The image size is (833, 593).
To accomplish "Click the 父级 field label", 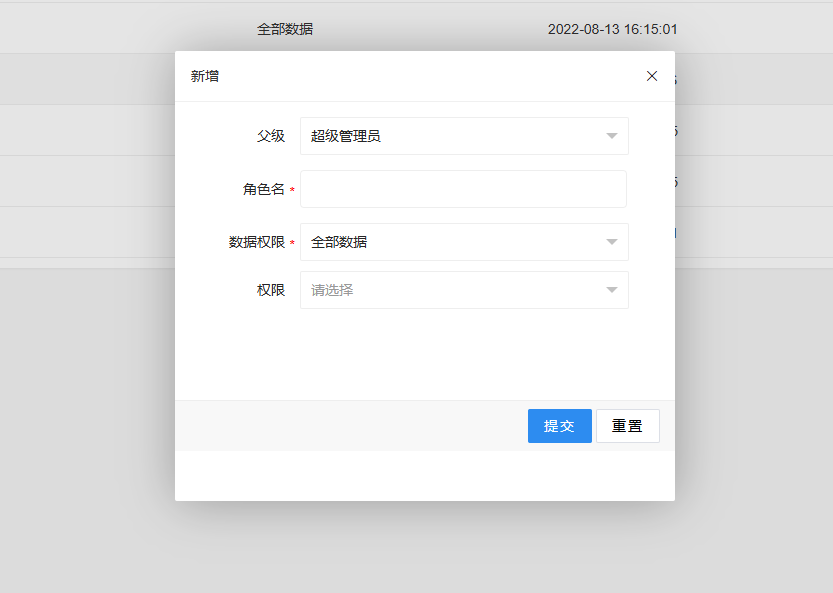I will (271, 136).
